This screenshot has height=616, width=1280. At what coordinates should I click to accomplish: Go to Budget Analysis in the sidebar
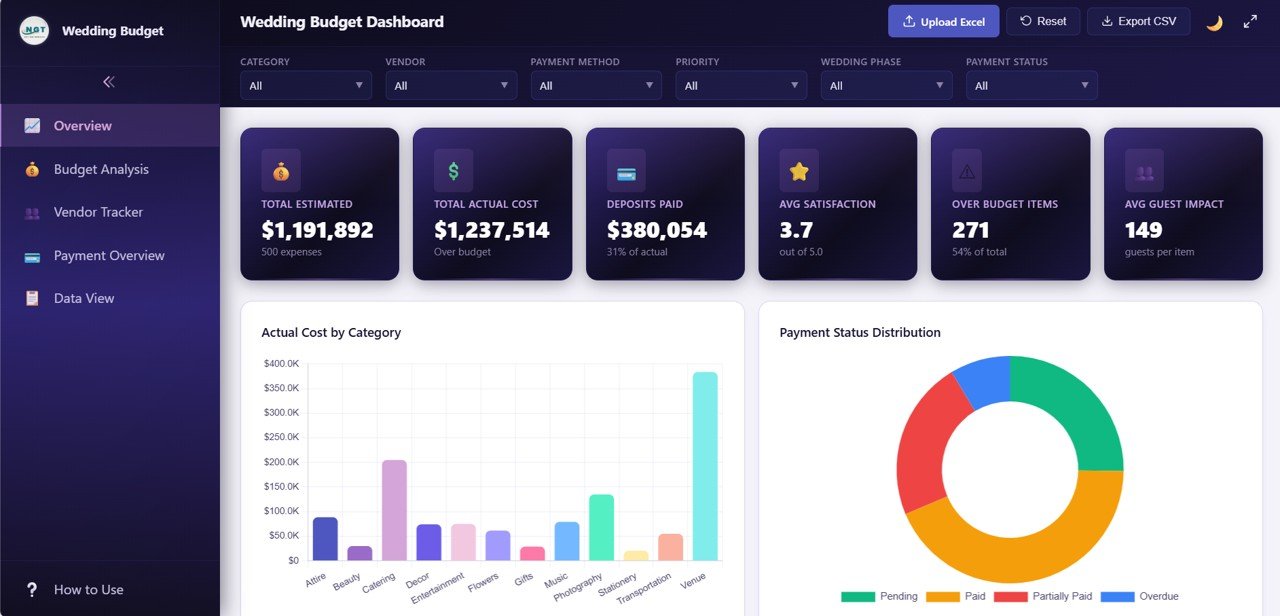tap(101, 169)
